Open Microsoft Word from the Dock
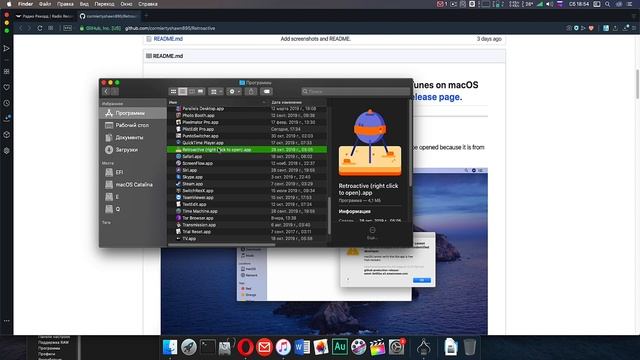 302,347
